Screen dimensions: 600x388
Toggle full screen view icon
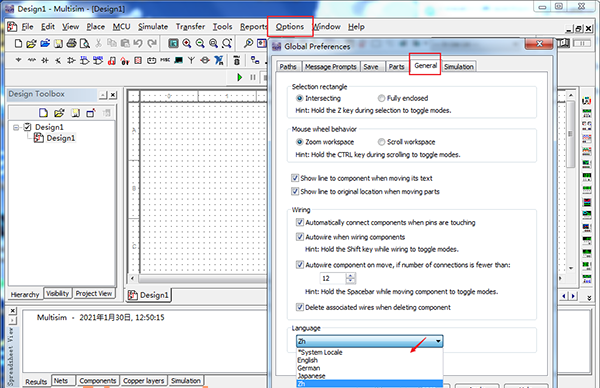(173, 43)
